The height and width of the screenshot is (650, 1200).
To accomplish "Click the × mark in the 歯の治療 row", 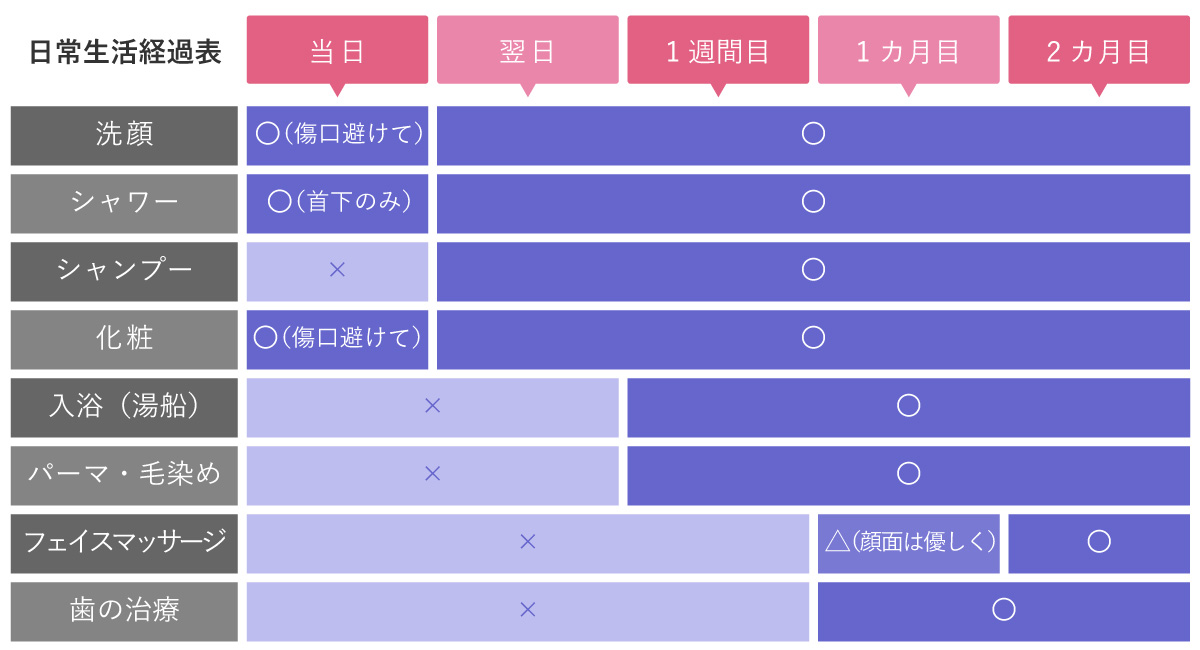I will [528, 610].
